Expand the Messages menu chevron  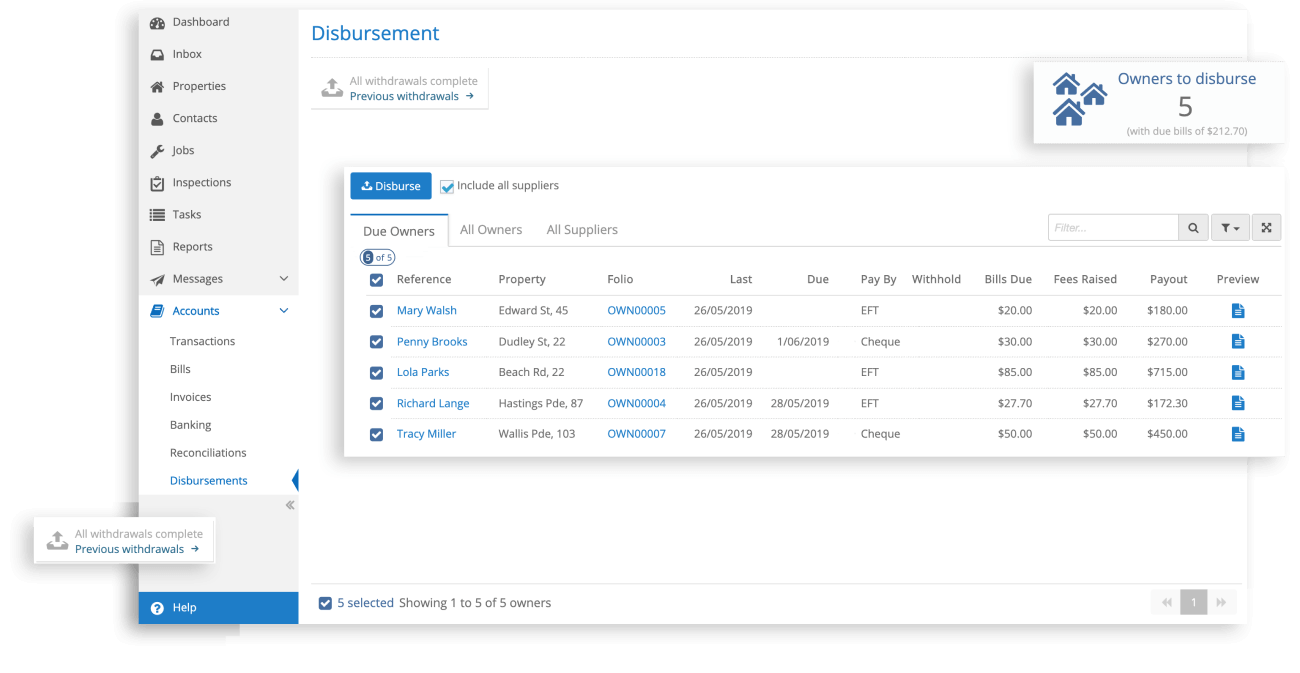(x=283, y=279)
